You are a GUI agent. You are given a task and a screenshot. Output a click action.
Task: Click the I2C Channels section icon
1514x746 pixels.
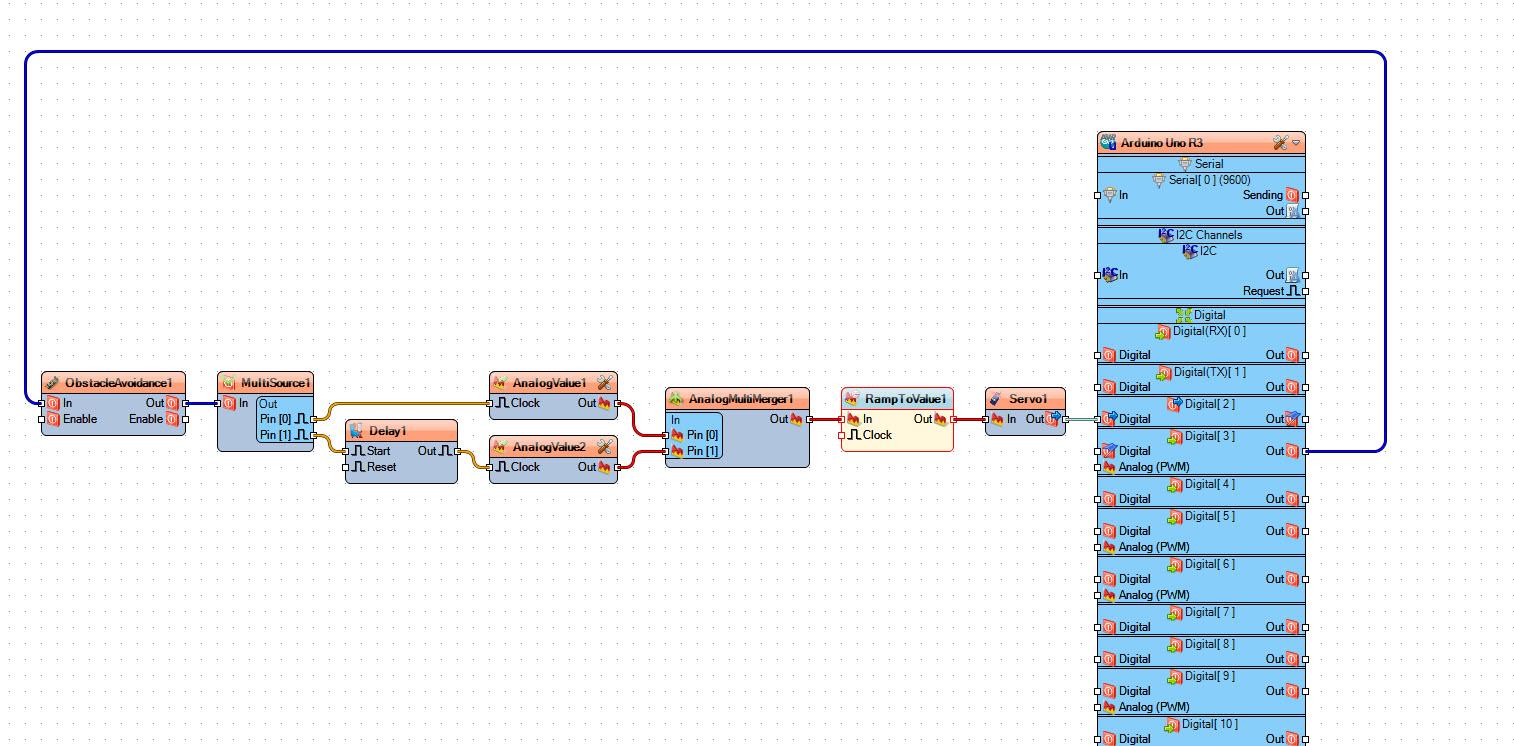point(1166,235)
